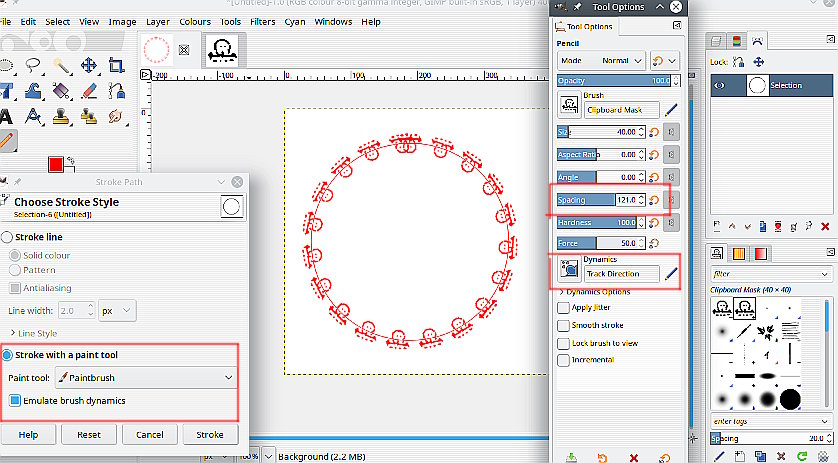Pick the Free Select lasso tool
Screen dimensions: 838x463
33,65
